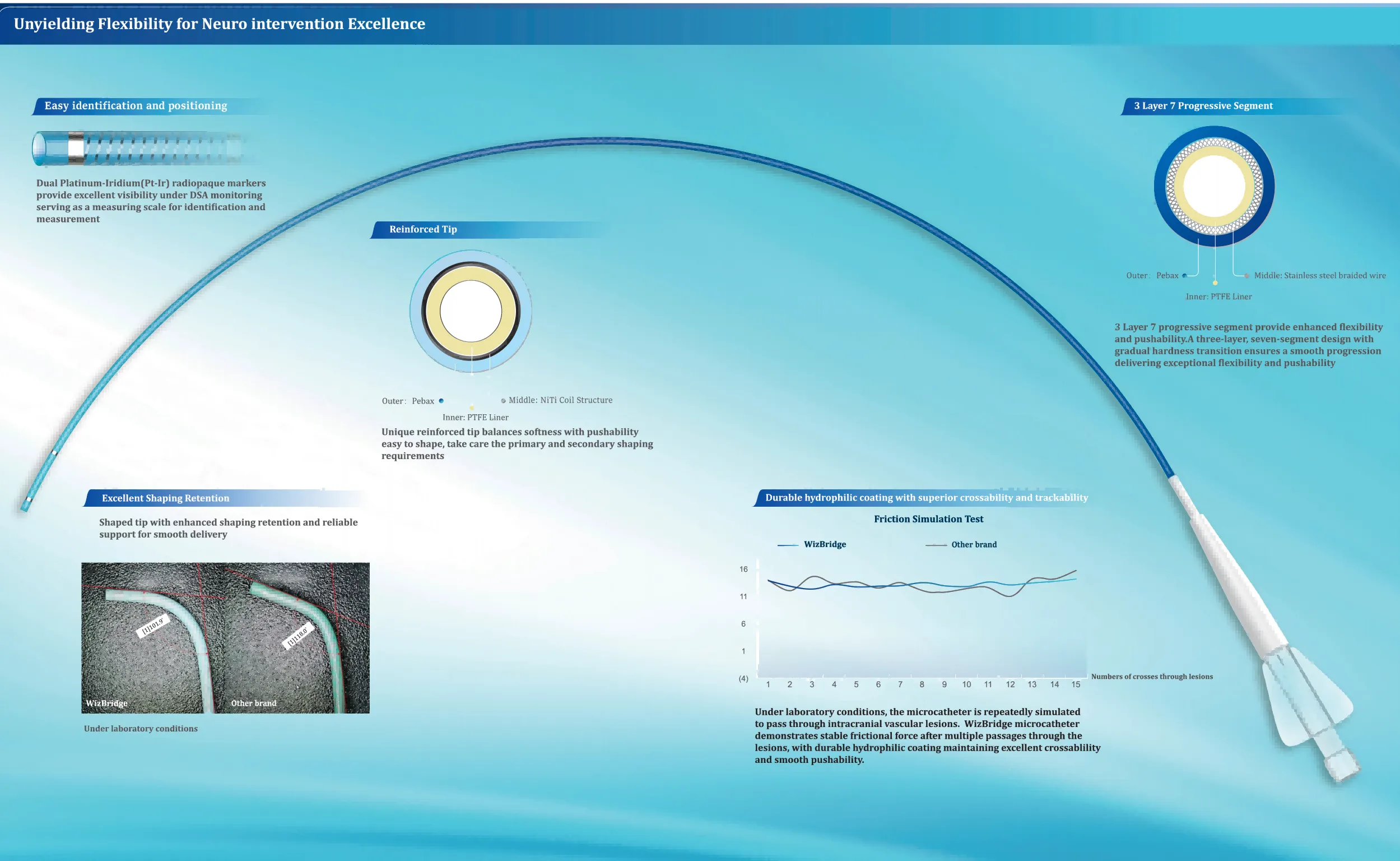Viewport: 1400px width, 861px height.
Task: Click the Friction Simulation Test title
Action: [928, 519]
